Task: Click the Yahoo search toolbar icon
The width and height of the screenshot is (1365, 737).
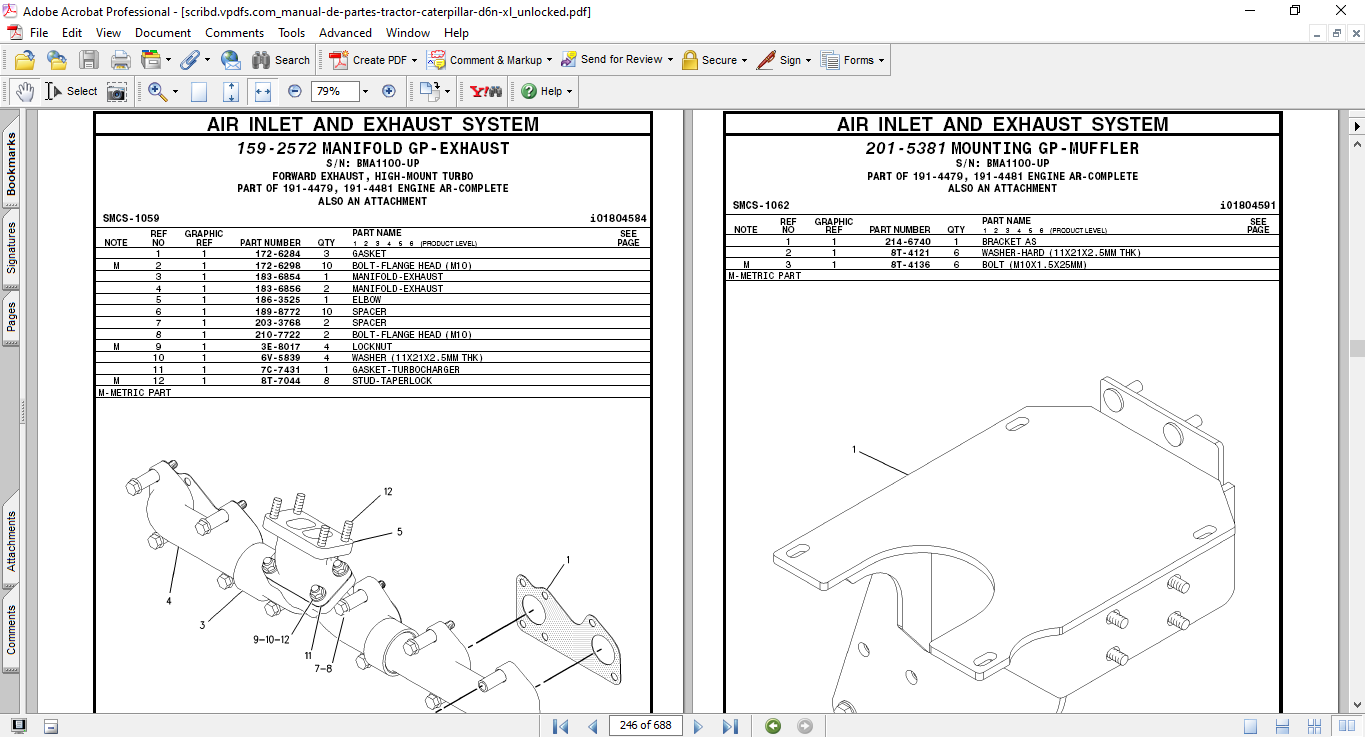Action: click(486, 91)
